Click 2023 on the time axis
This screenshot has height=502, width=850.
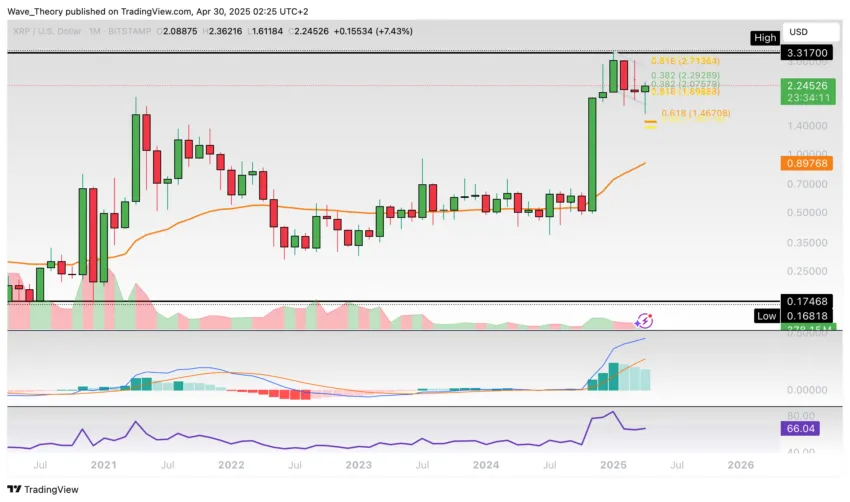358,465
